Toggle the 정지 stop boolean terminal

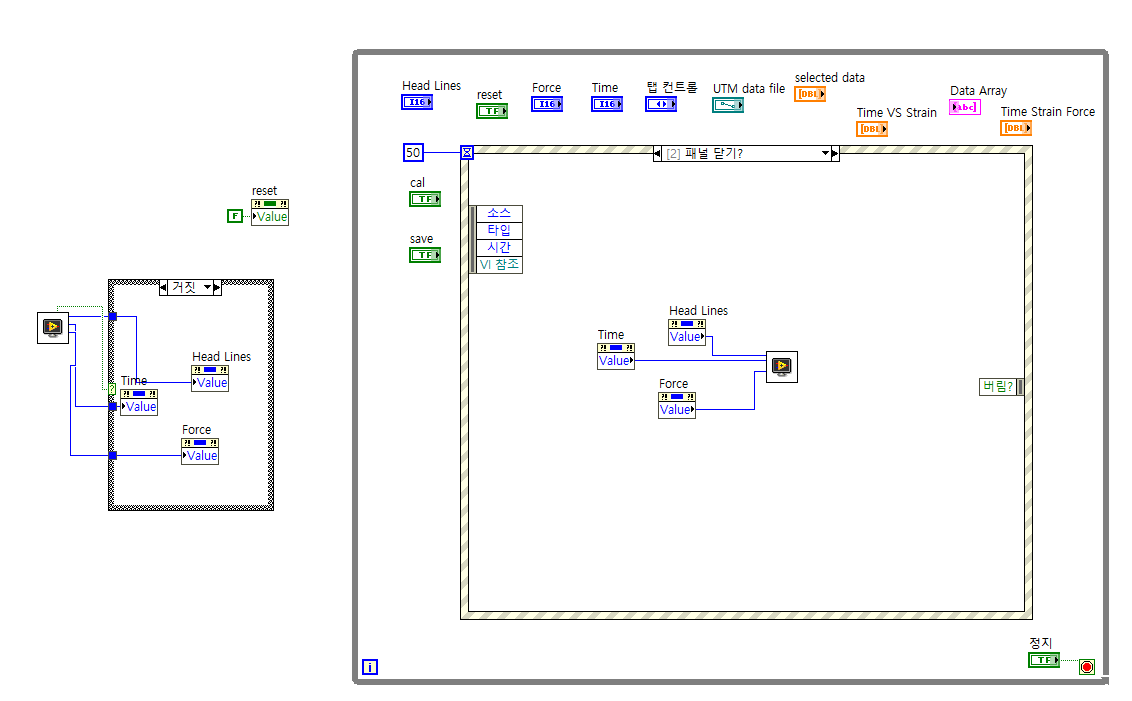point(1043,659)
